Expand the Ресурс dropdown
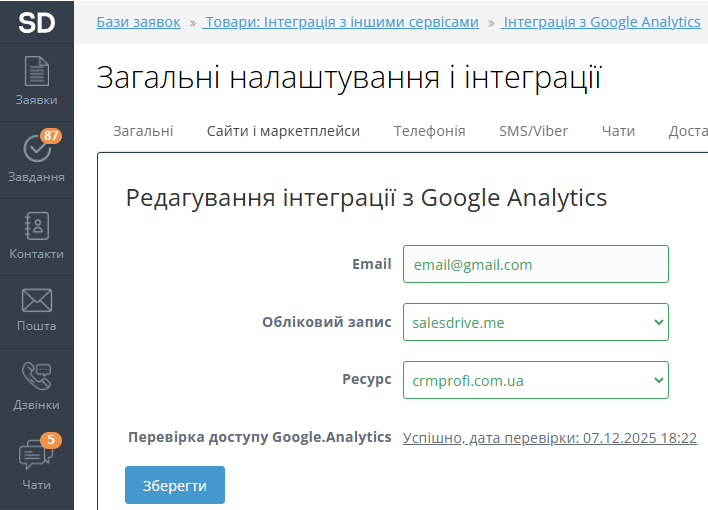Image resolution: width=708 pixels, height=510 pixels. [535, 380]
